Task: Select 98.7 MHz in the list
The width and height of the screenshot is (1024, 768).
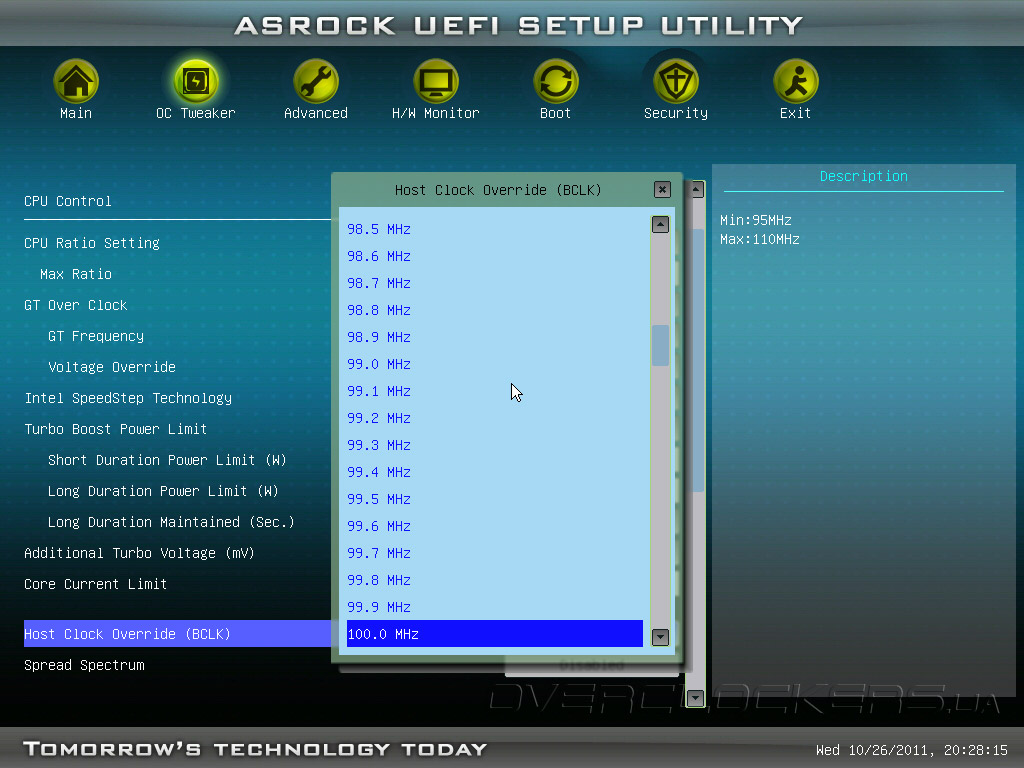Action: (x=379, y=283)
